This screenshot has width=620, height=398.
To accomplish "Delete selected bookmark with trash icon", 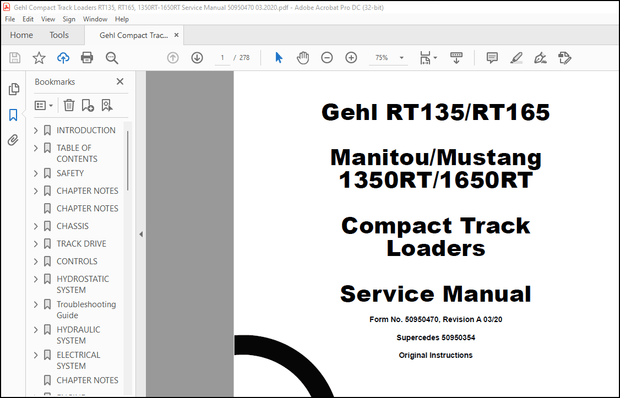I will 69,105.
